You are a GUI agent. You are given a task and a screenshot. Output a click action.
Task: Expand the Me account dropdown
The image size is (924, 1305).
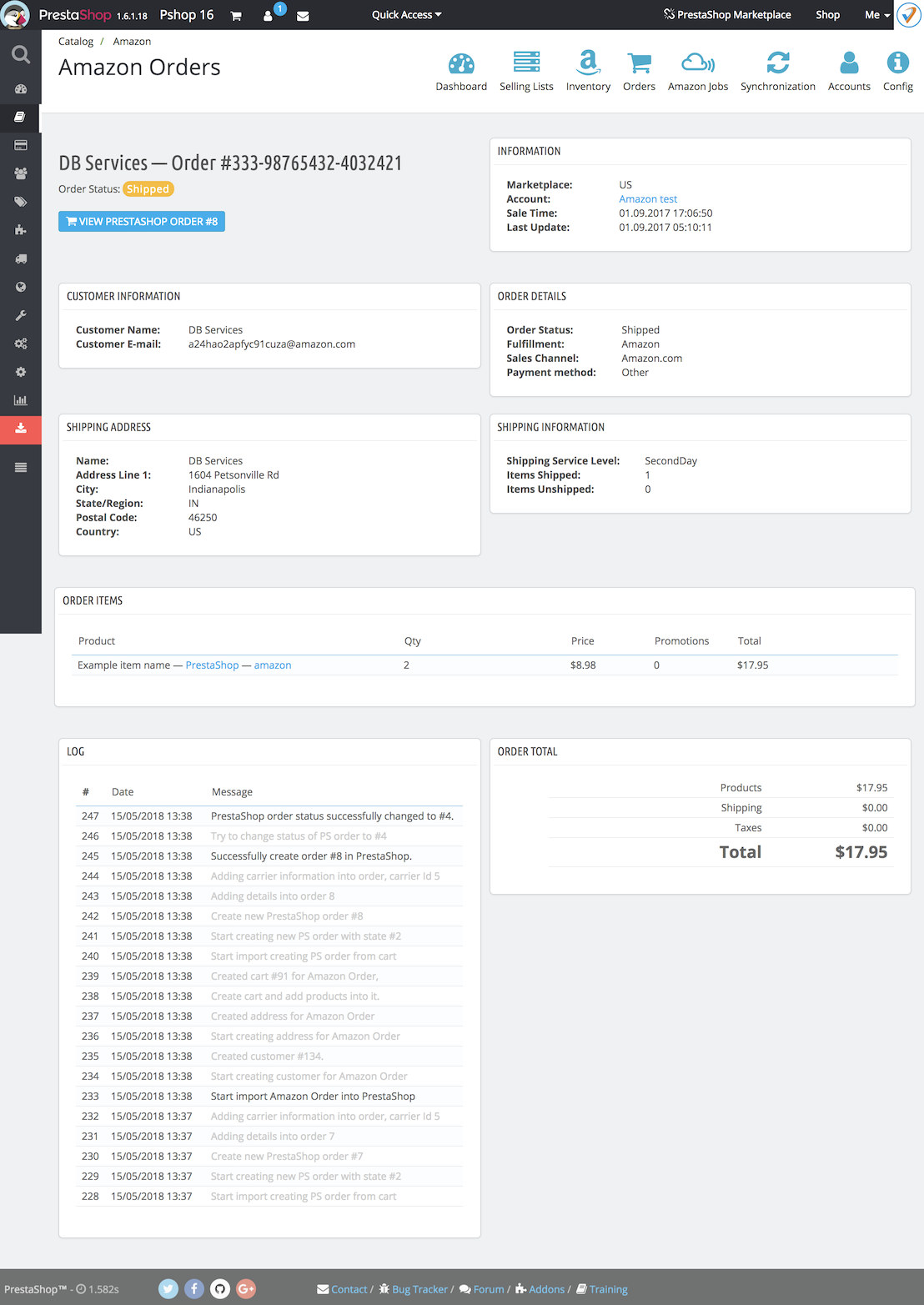tap(877, 15)
